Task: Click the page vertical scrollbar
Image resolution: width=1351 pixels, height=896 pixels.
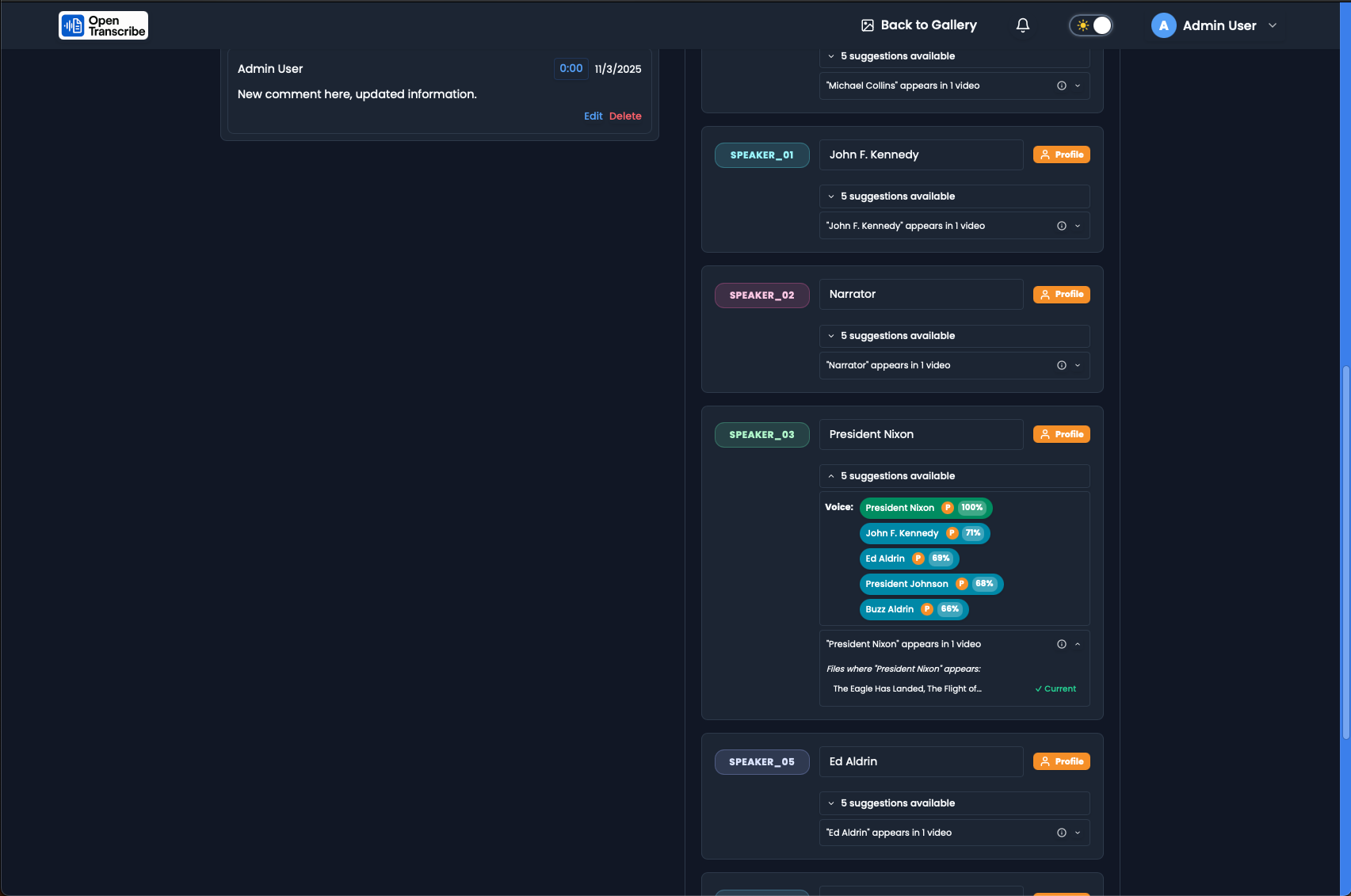Action: [x=1345, y=552]
